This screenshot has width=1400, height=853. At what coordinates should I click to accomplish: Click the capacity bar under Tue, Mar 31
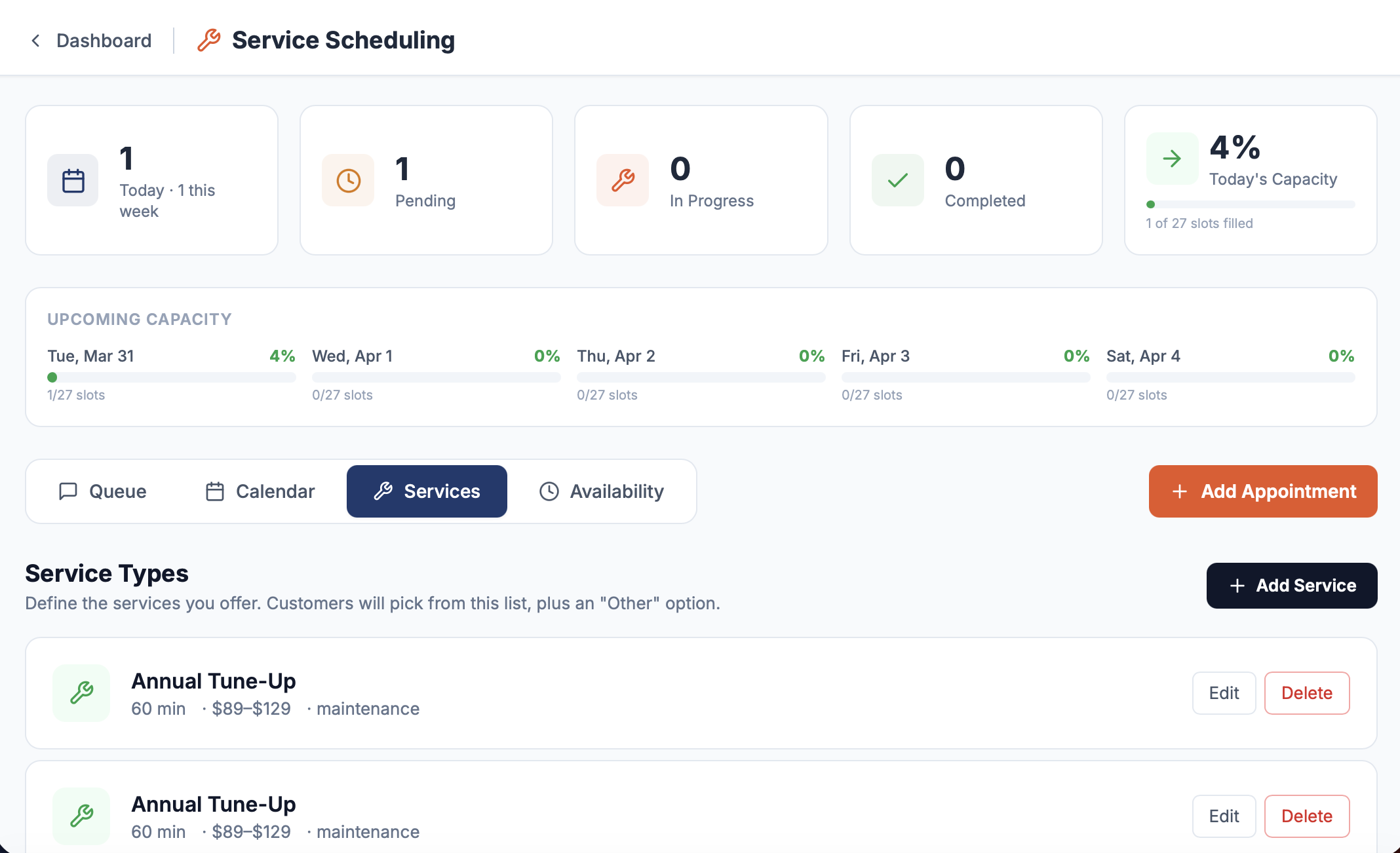click(x=170, y=377)
